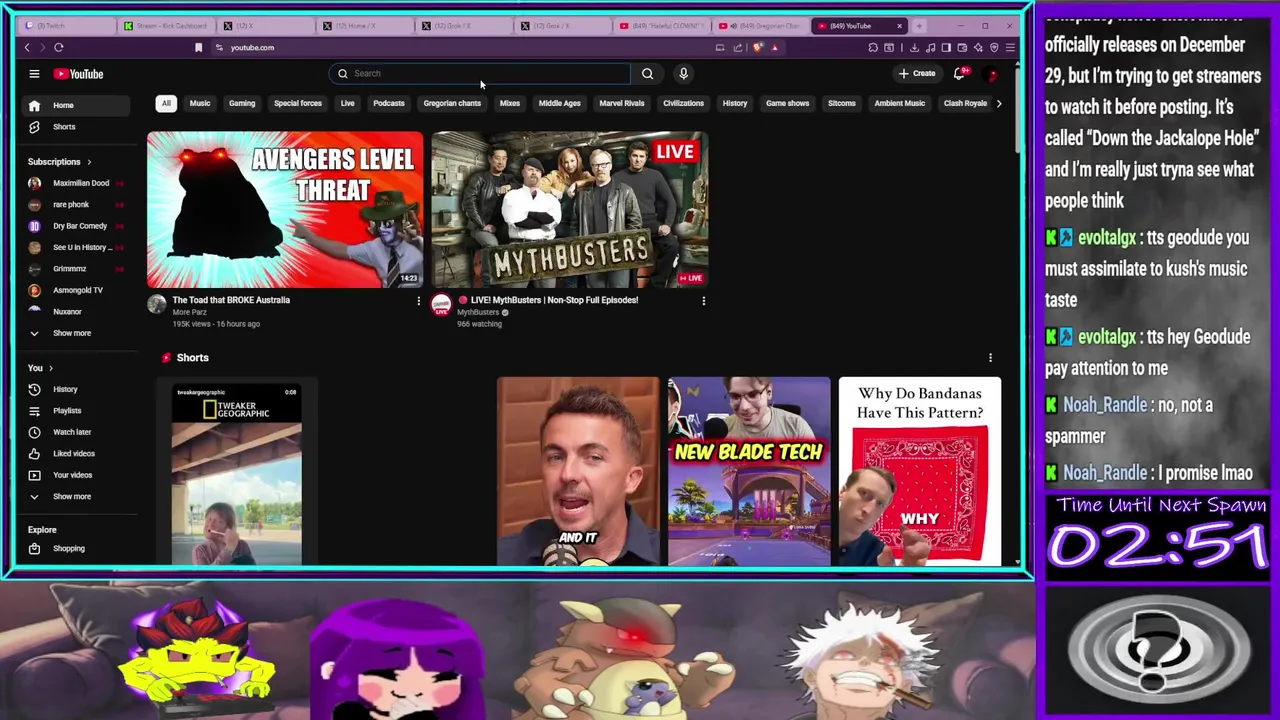Click the YouTube logo

coord(79,74)
